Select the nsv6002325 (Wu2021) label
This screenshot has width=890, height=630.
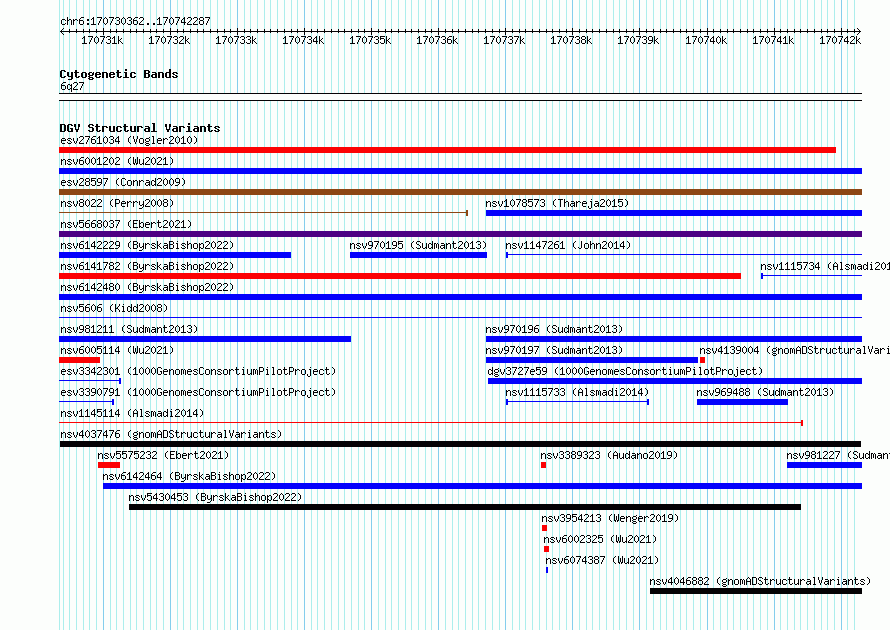pos(600,539)
